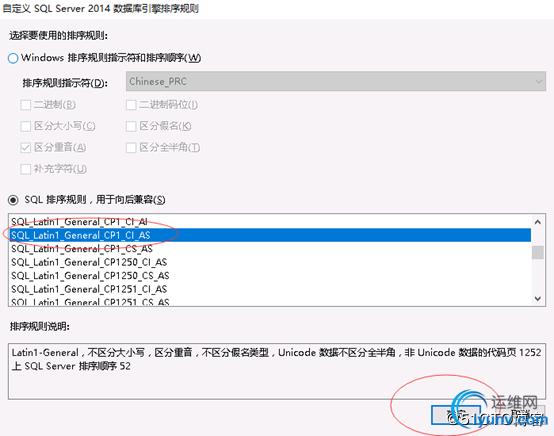
Task: Toggle the 区分全半角(T) checkbox
Action: [131, 147]
